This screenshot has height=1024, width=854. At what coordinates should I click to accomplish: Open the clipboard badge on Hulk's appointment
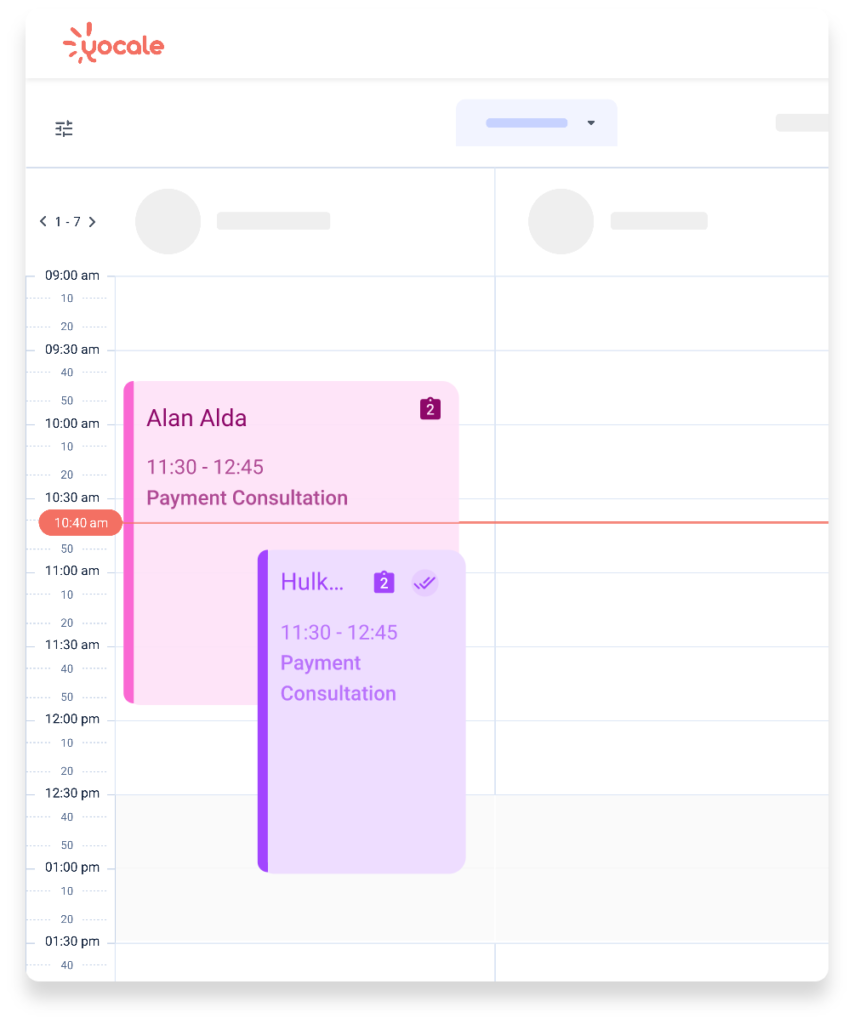(384, 582)
